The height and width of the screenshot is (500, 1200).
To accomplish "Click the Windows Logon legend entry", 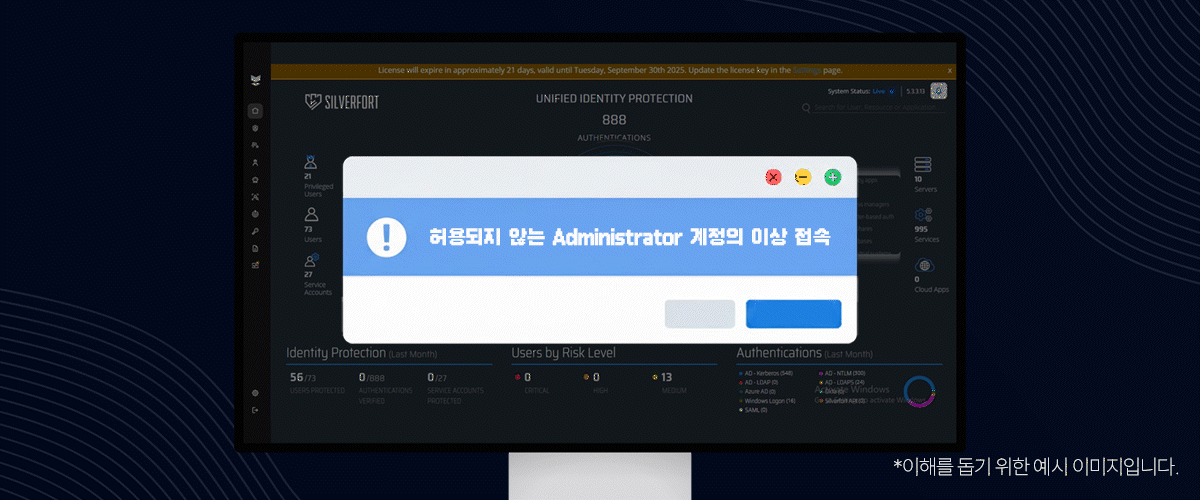I will (767, 400).
